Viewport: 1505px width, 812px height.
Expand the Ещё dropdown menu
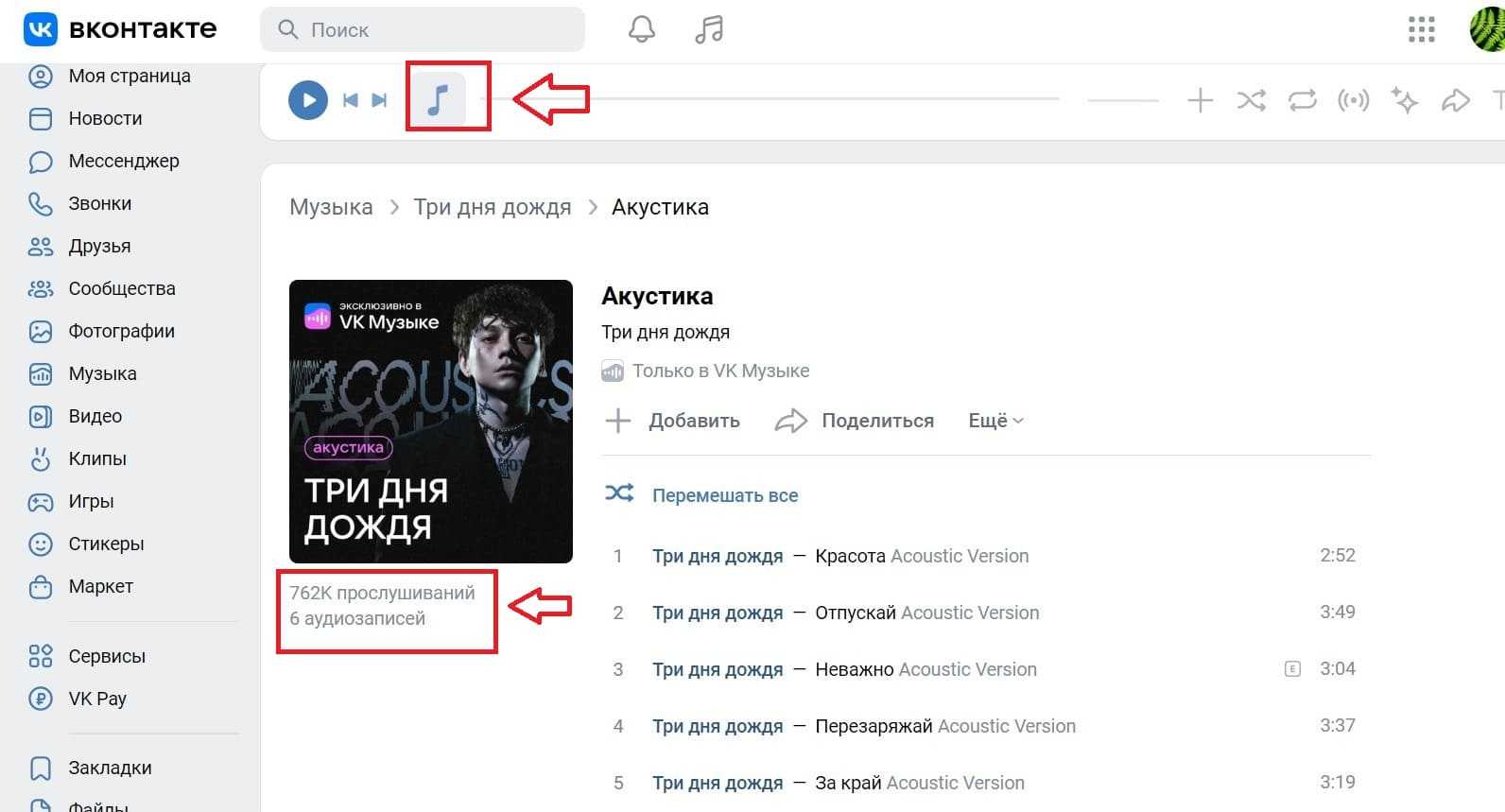point(995,421)
